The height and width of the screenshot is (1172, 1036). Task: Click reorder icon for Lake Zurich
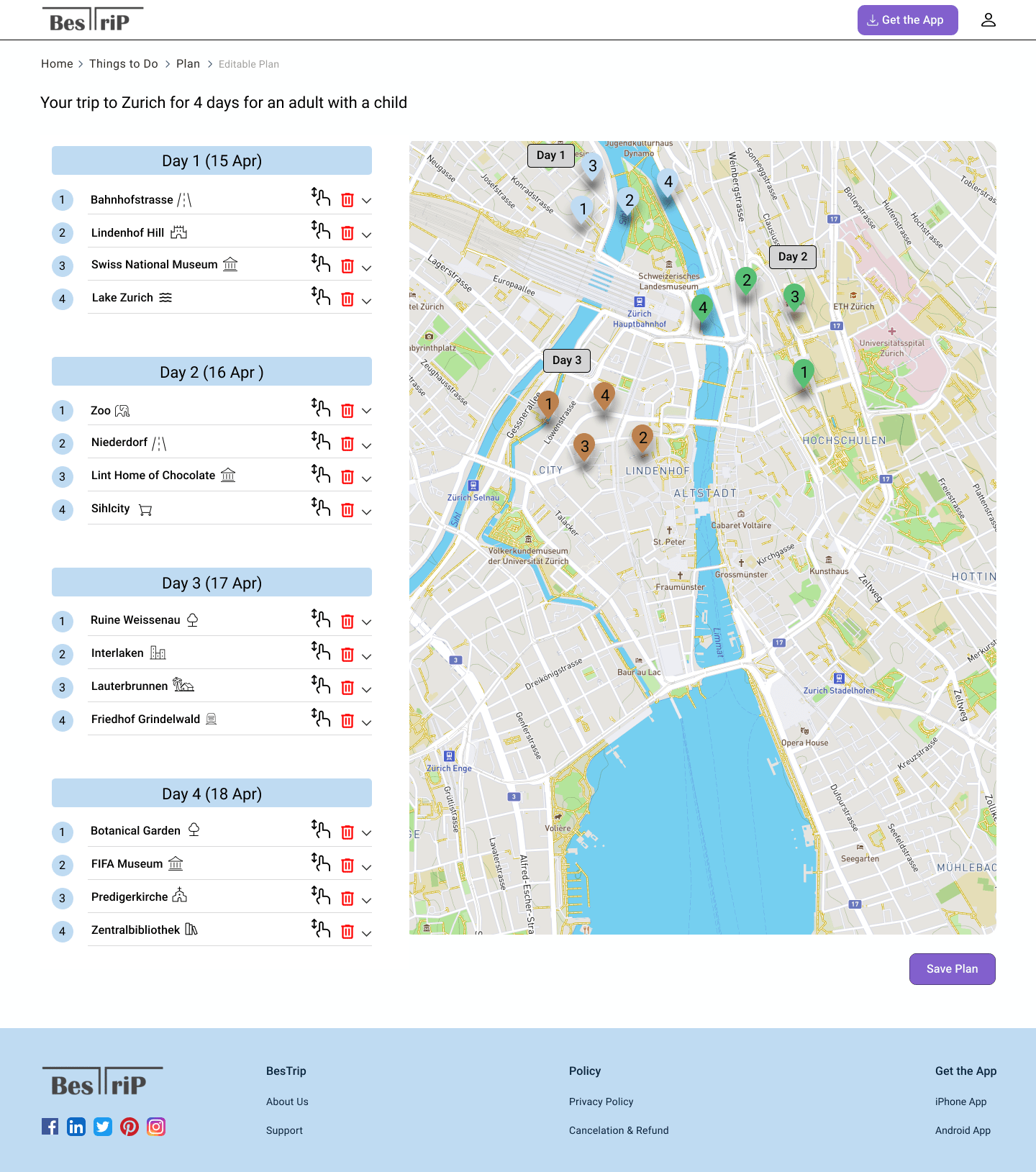321,296
